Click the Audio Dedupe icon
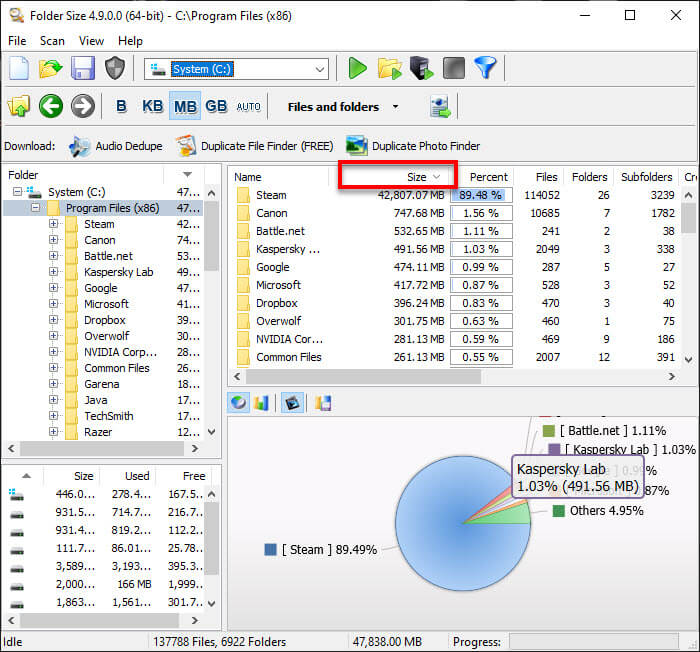The width and height of the screenshot is (700, 652). coord(79,146)
